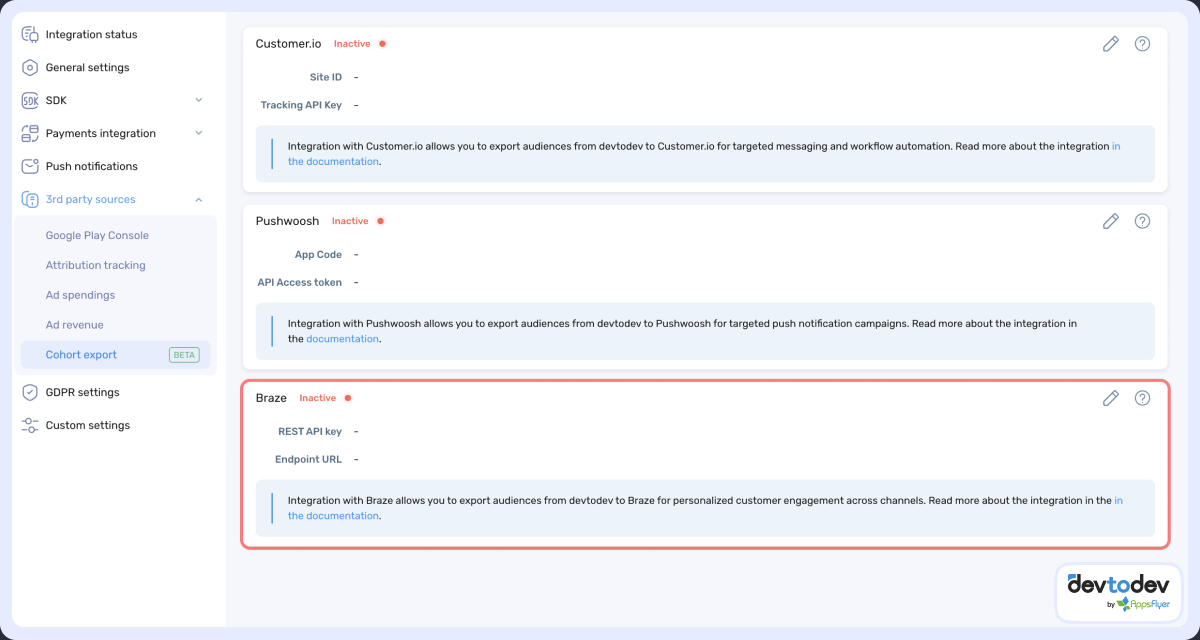The height and width of the screenshot is (640, 1200).
Task: Click the 3rd party sources icon
Action: click(x=29, y=199)
